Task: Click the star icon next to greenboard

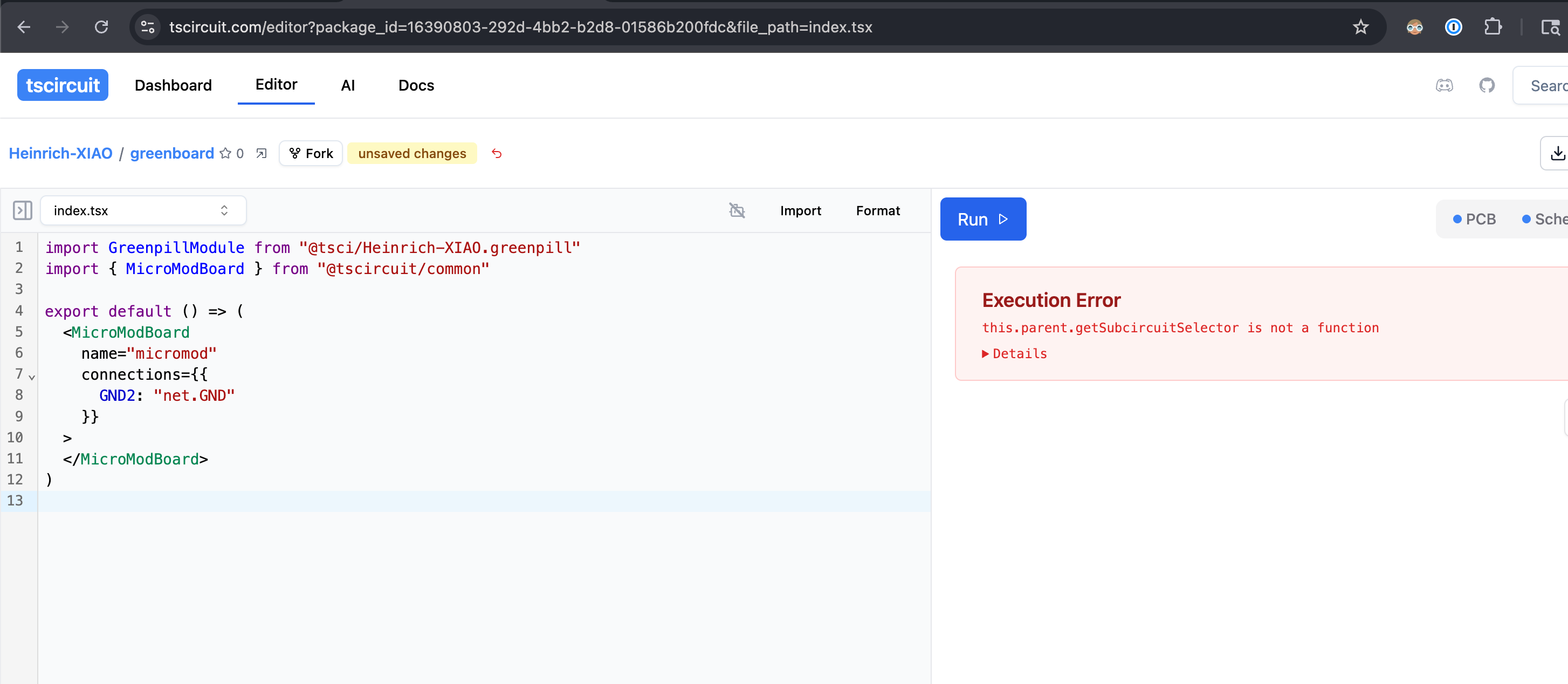Action: tap(225, 154)
